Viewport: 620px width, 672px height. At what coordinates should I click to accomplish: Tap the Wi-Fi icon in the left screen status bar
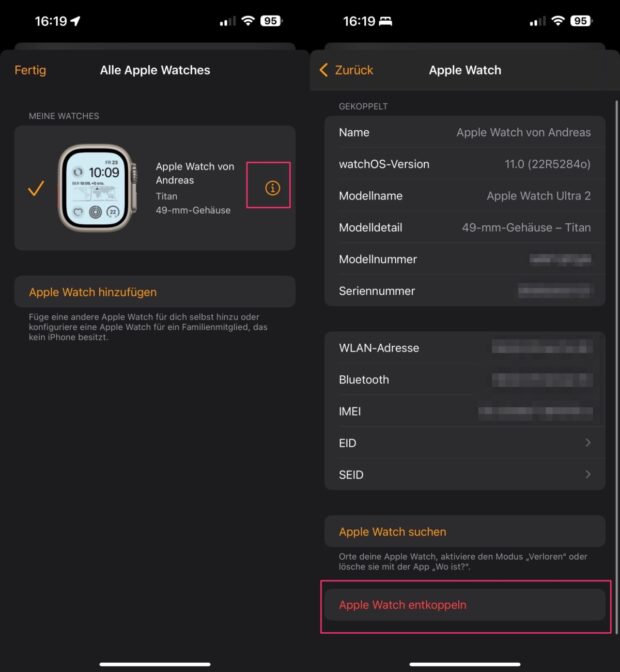[247, 20]
